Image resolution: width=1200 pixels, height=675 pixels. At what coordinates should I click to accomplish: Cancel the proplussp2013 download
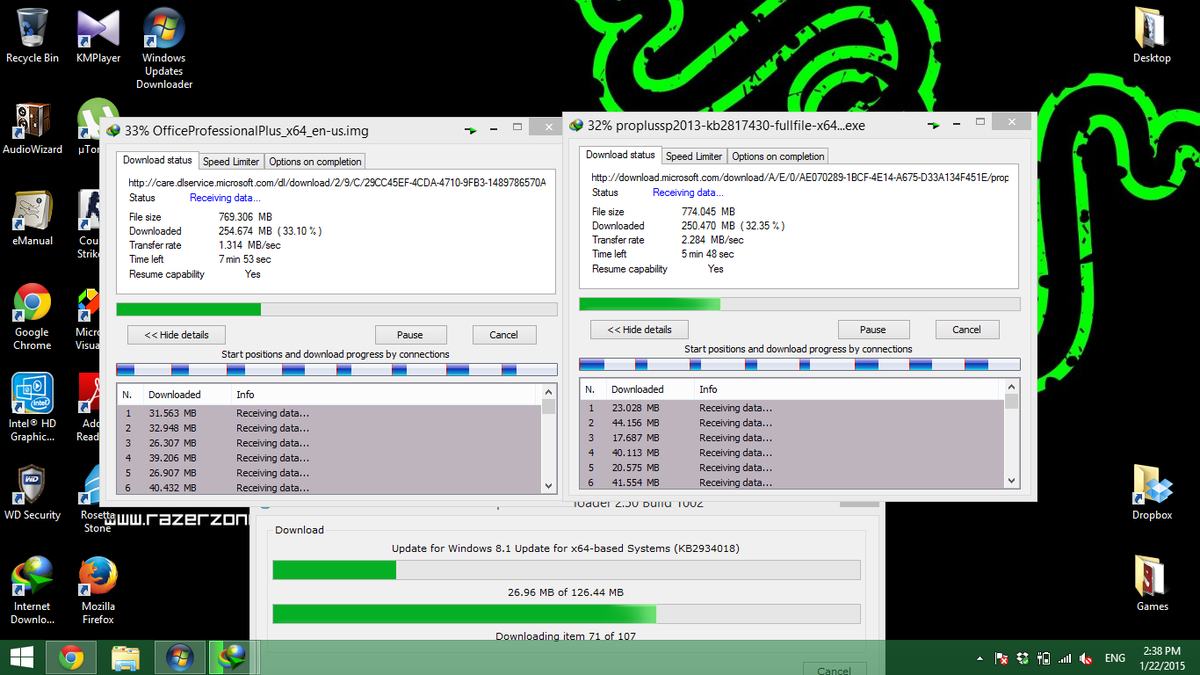966,330
